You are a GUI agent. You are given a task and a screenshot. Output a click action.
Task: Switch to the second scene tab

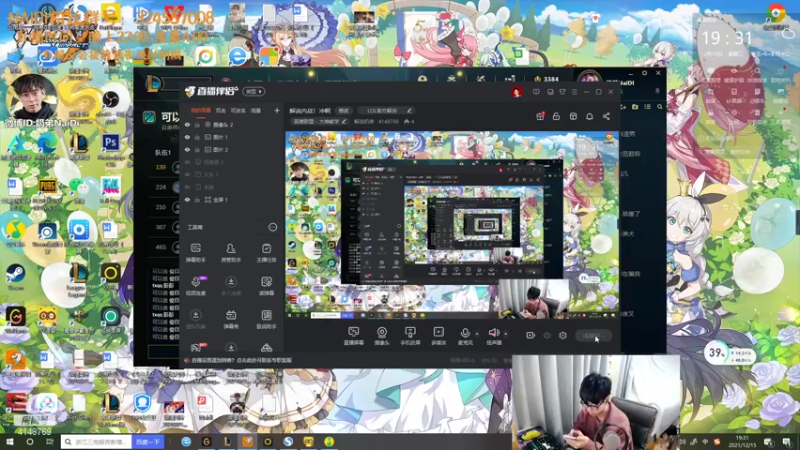[220, 110]
